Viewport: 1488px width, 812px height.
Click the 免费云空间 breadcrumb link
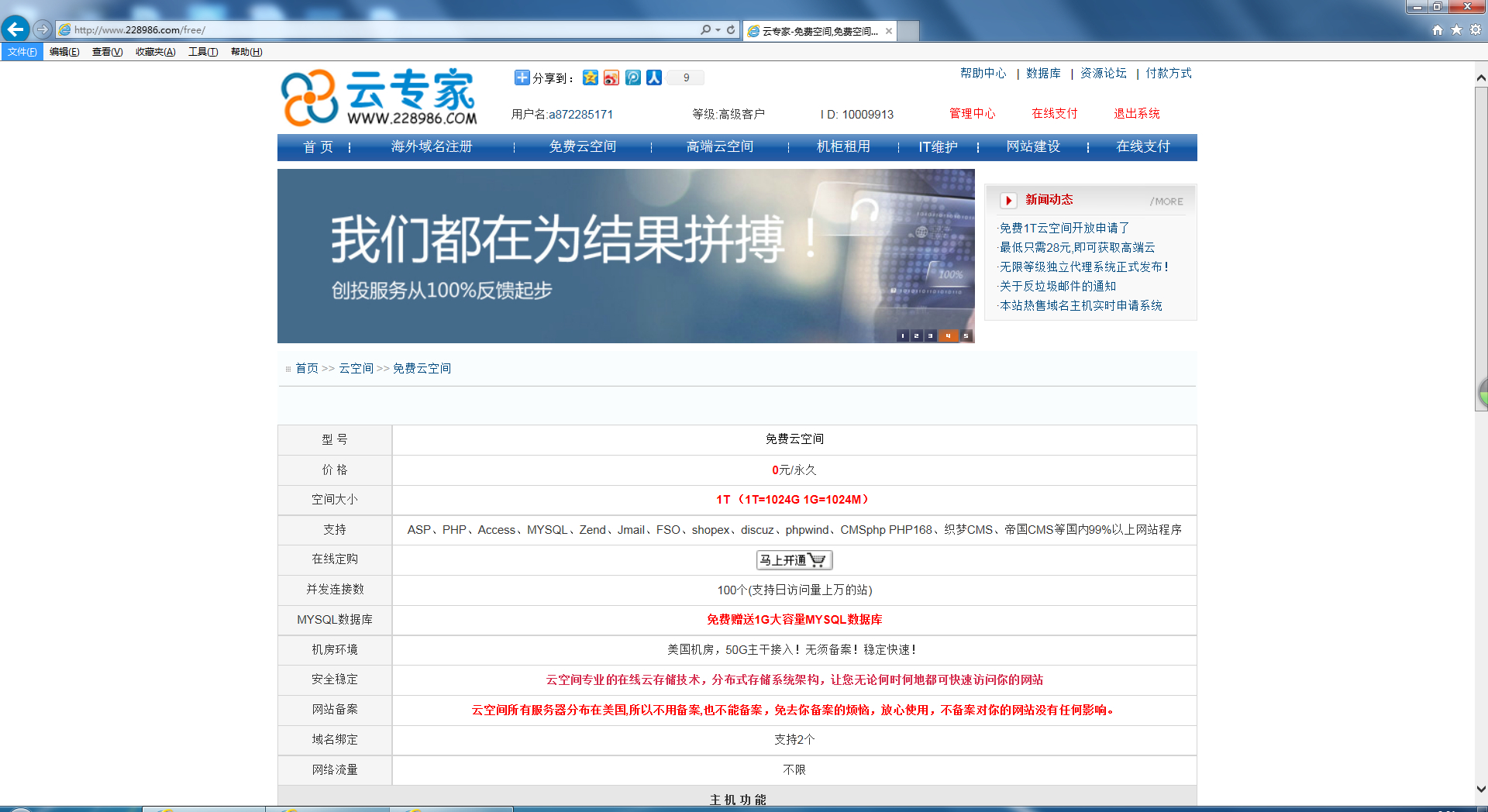422,368
